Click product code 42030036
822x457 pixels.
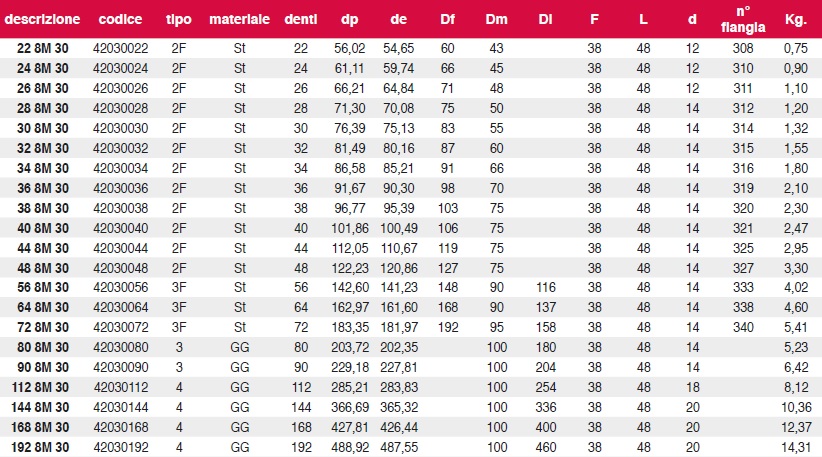(121, 188)
